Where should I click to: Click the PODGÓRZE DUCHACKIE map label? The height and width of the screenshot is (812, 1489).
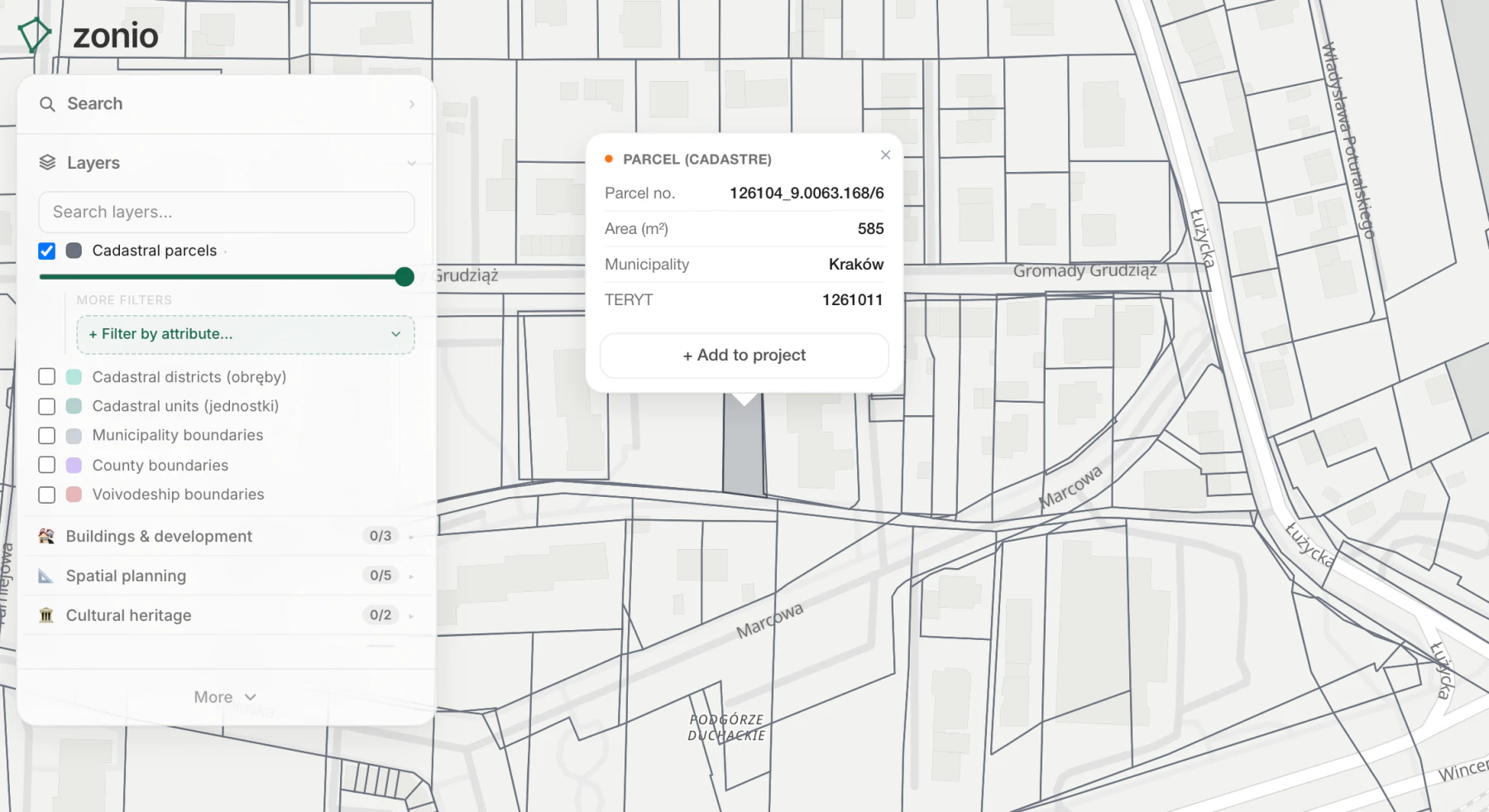[x=726, y=728]
